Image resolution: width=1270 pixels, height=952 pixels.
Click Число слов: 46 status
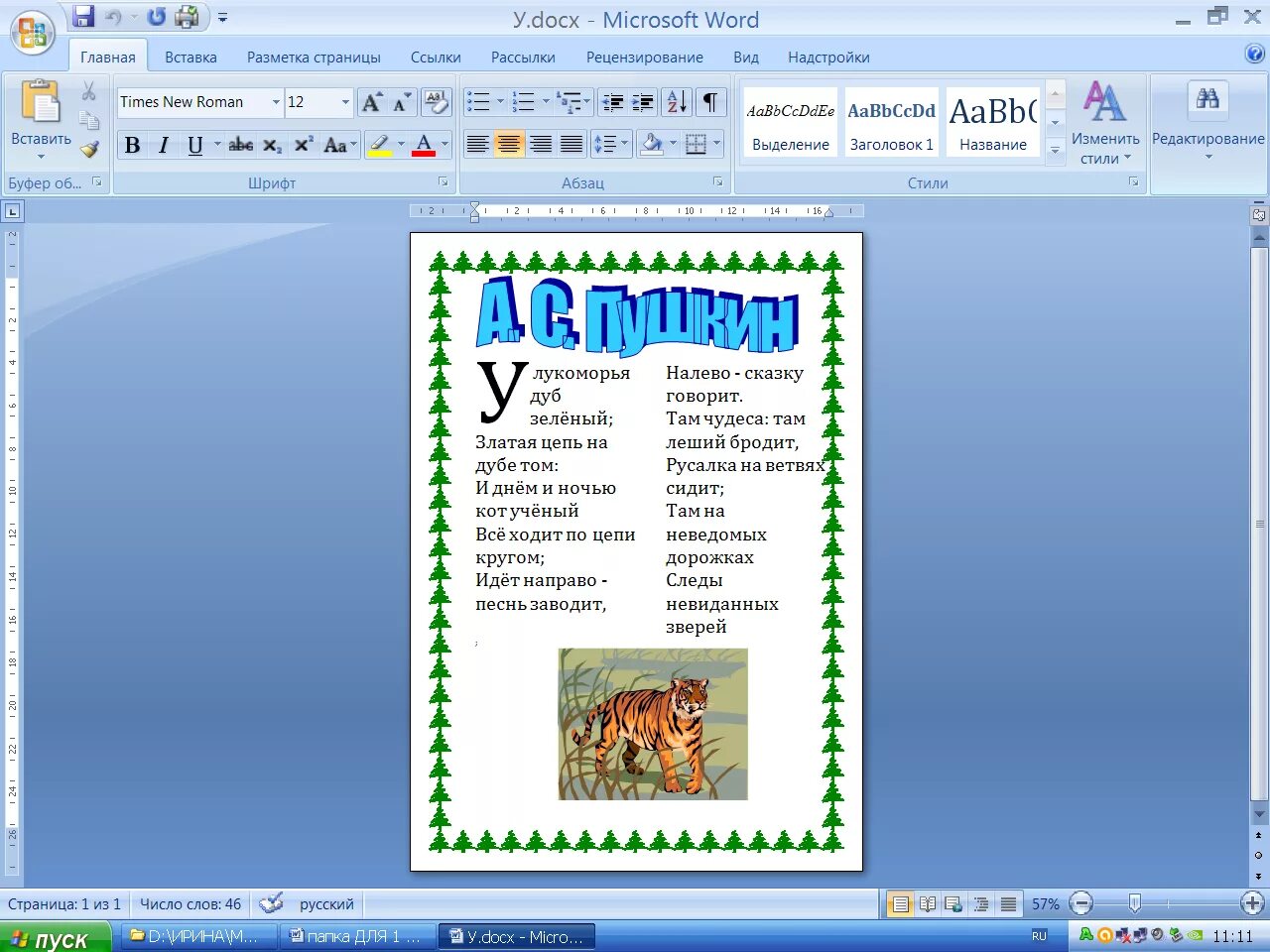click(190, 904)
